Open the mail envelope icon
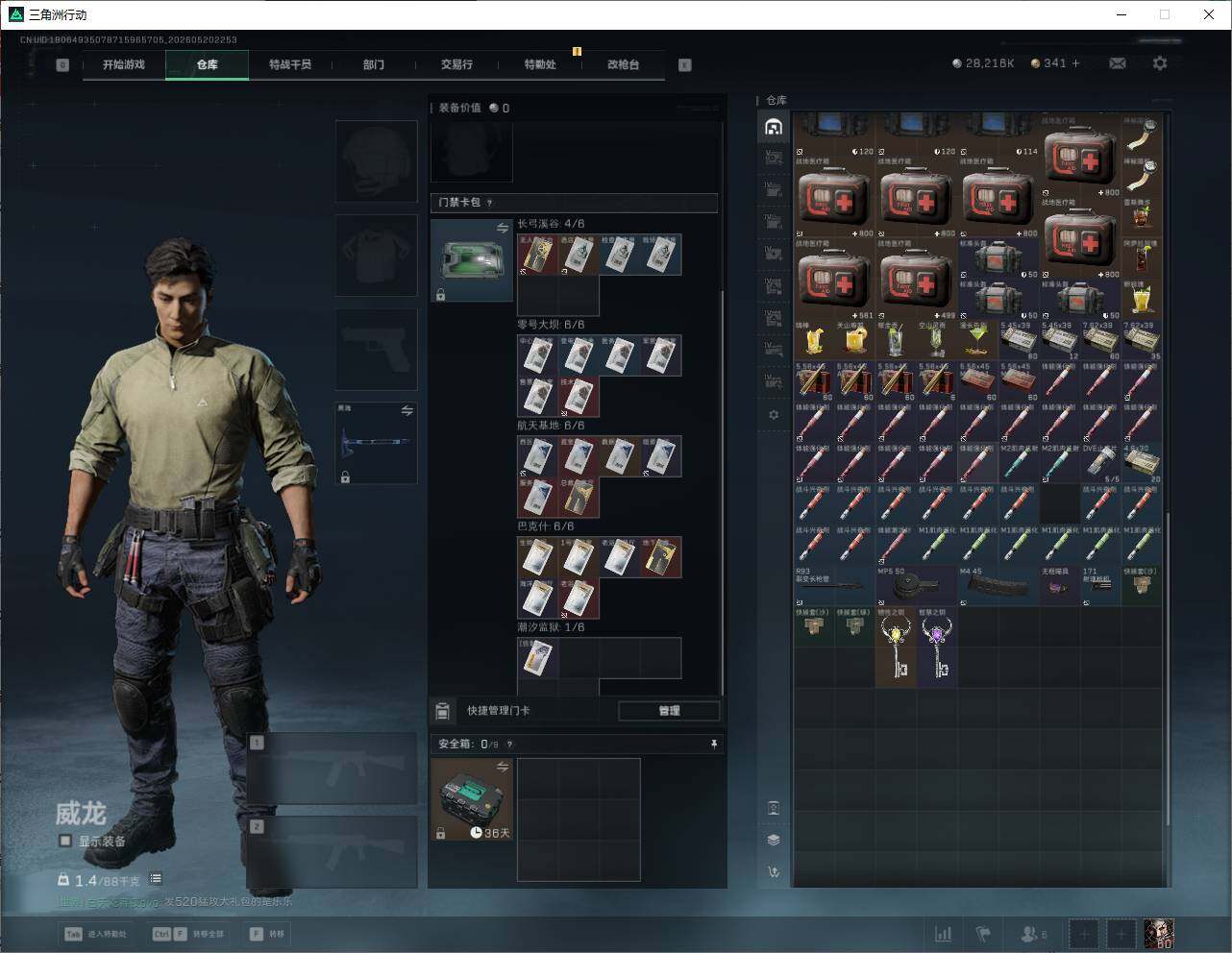Image resolution: width=1232 pixels, height=953 pixels. pyautogui.click(x=1118, y=63)
